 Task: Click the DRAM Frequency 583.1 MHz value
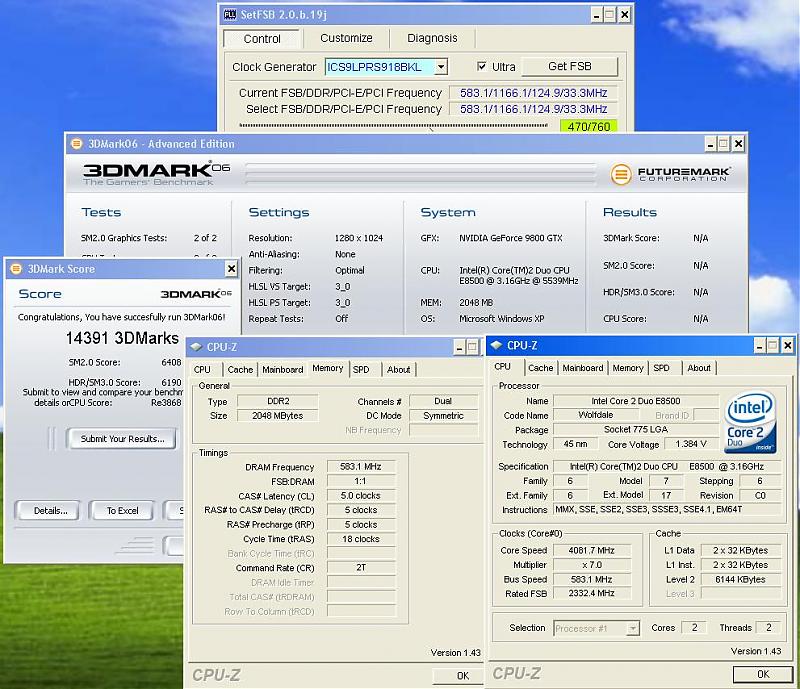[361, 466]
